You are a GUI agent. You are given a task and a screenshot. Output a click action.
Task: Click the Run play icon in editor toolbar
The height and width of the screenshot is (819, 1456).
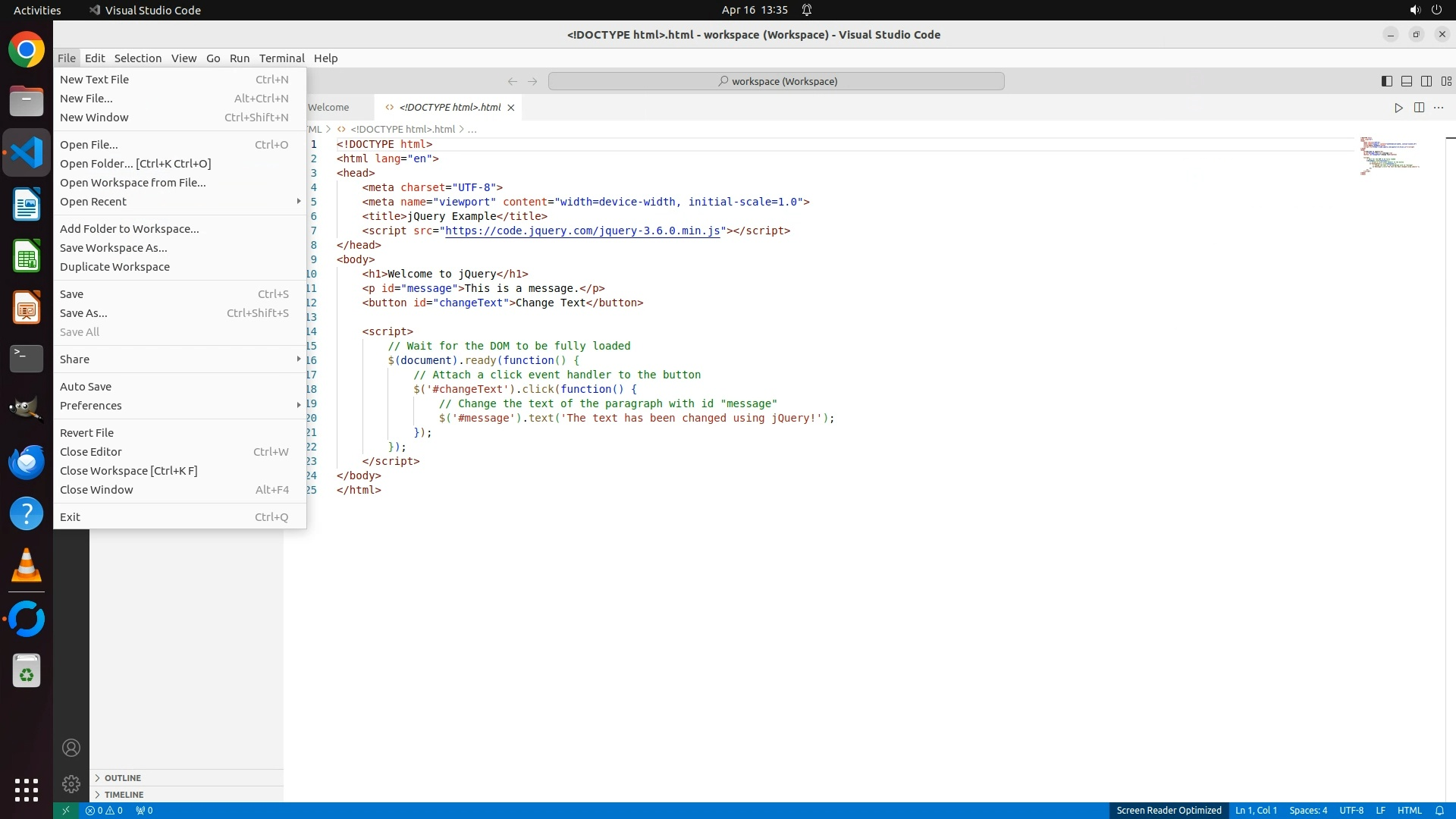coord(1398,108)
